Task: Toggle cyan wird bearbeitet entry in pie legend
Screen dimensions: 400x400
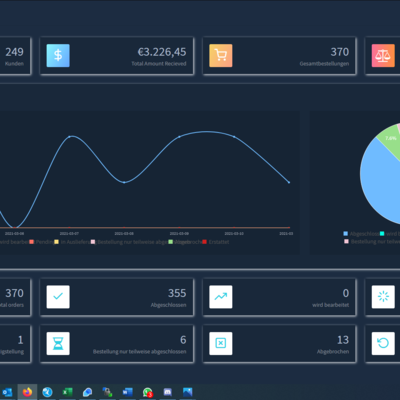Action: pyautogui.click(x=390, y=234)
